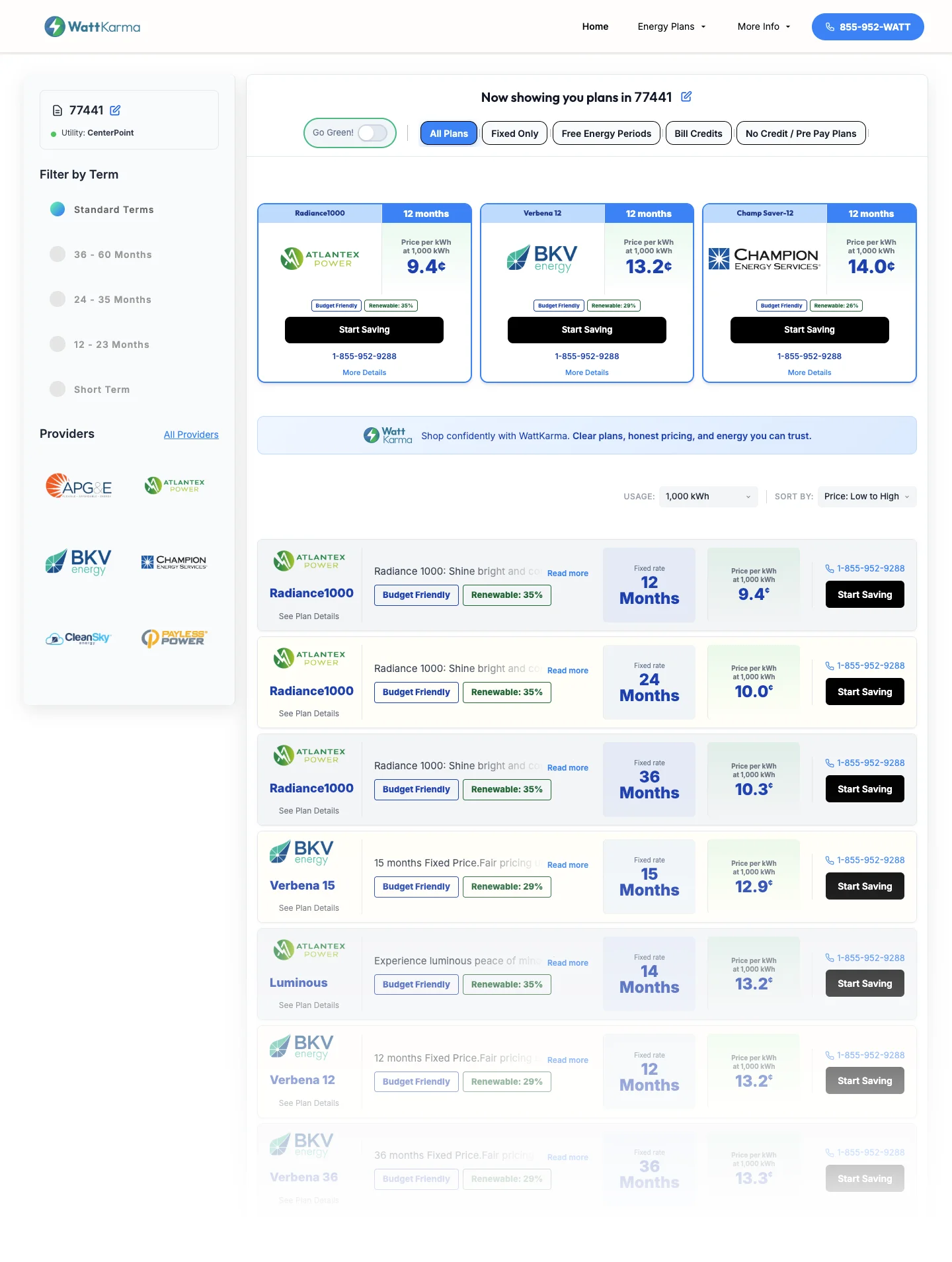The image size is (952, 1262).
Task: Click BKV logo on Verbena 12 list row
Action: click(301, 1047)
